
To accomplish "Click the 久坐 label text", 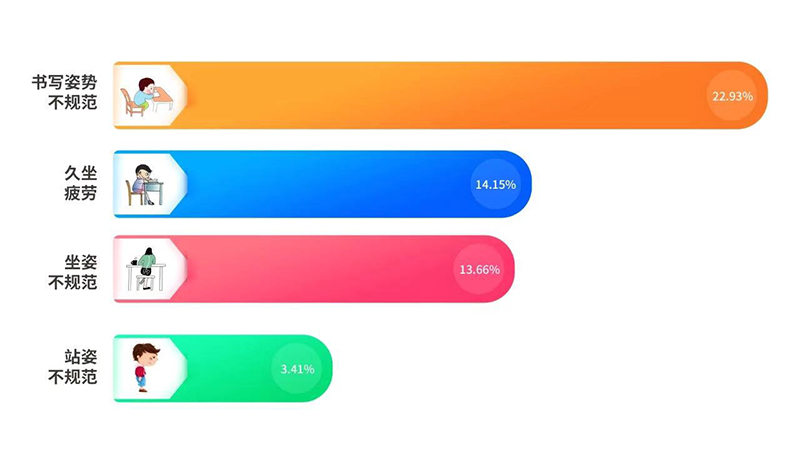I will coord(81,173).
